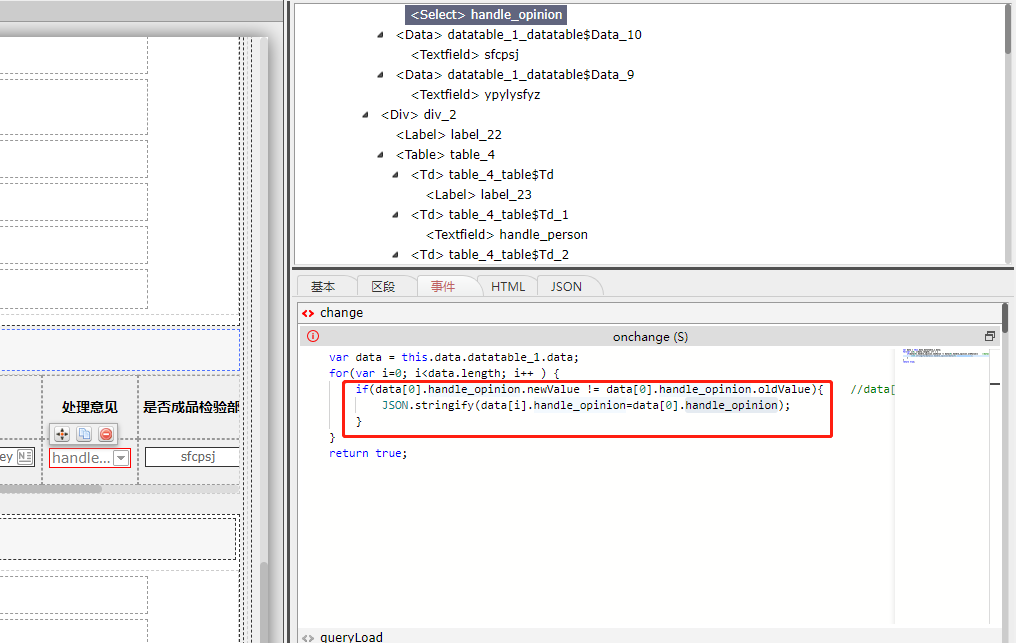
Task: Click the info icon beside onchange header
Action: (x=313, y=336)
